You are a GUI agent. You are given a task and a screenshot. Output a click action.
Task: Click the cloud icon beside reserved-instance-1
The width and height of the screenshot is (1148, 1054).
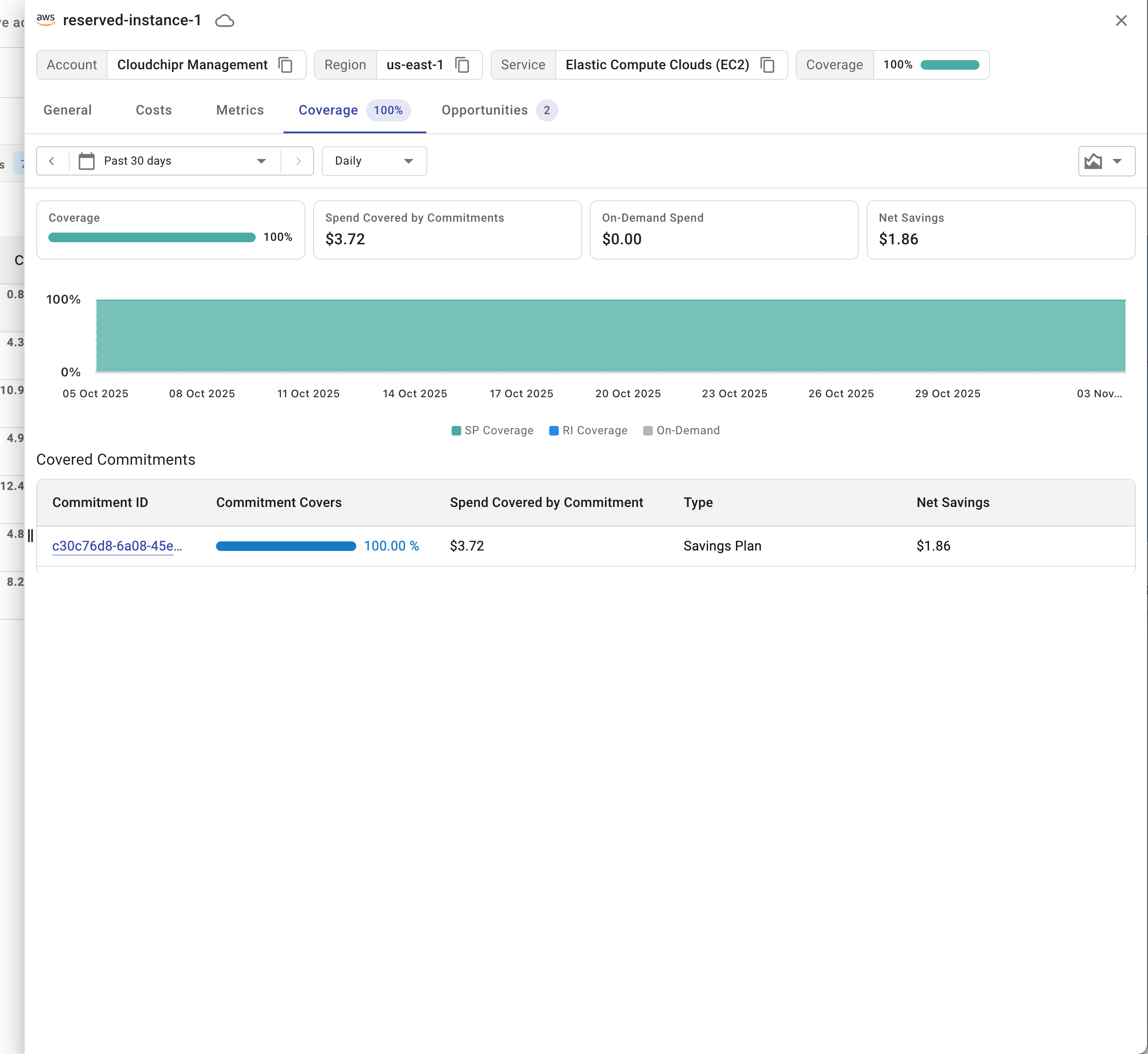(225, 21)
